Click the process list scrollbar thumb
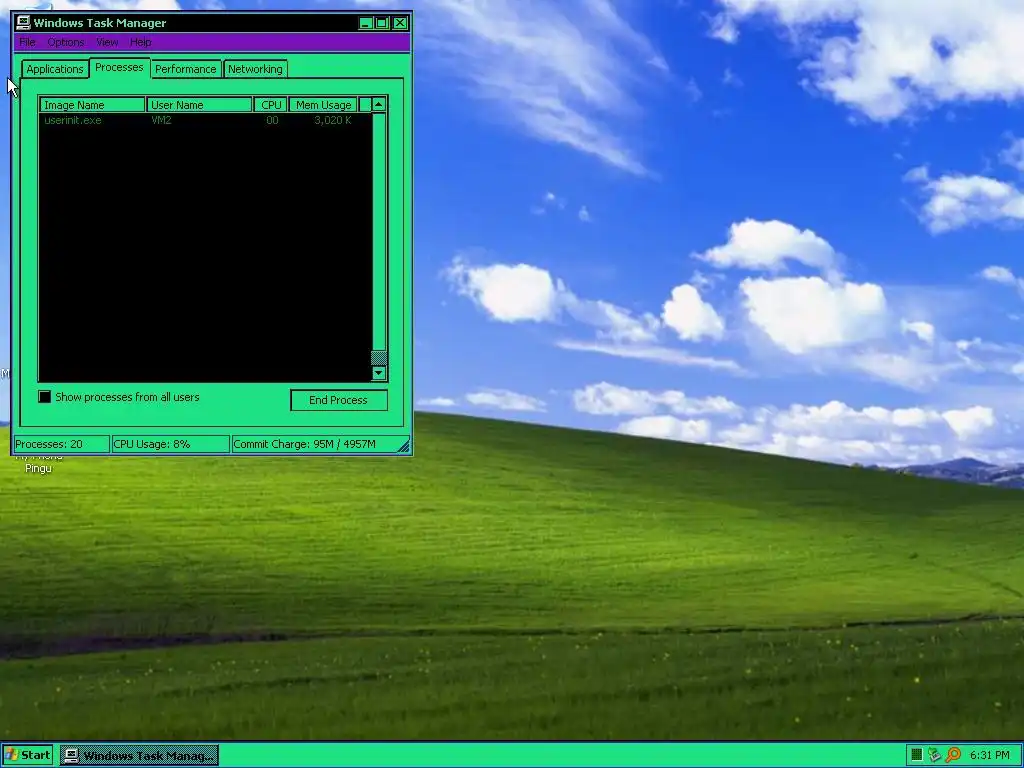 click(379, 358)
